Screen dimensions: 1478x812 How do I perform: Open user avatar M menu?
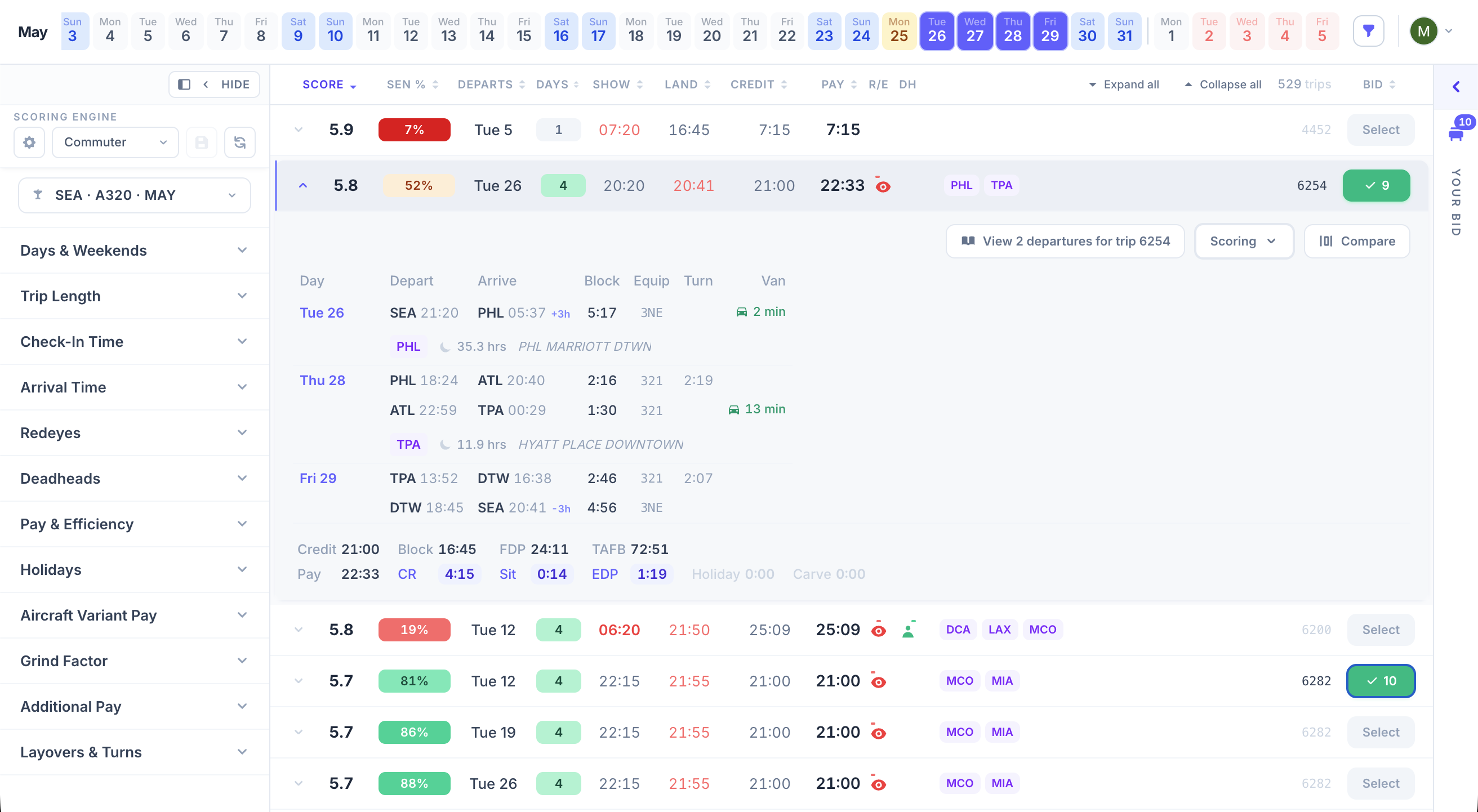pyautogui.click(x=1423, y=31)
